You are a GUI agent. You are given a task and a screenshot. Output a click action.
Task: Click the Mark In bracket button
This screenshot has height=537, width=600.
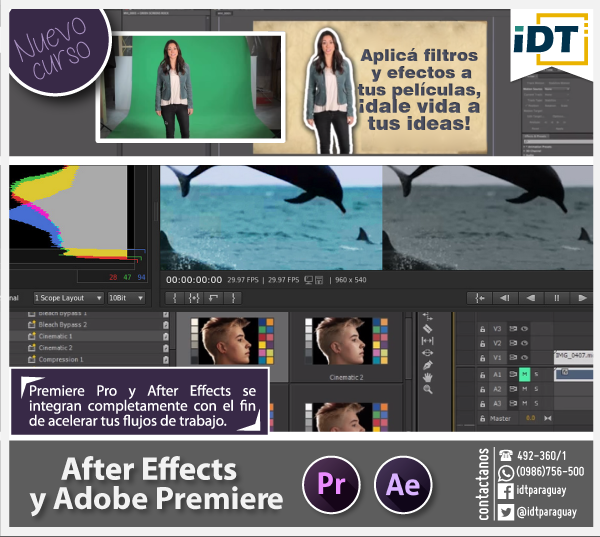pyautogui.click(x=174, y=298)
